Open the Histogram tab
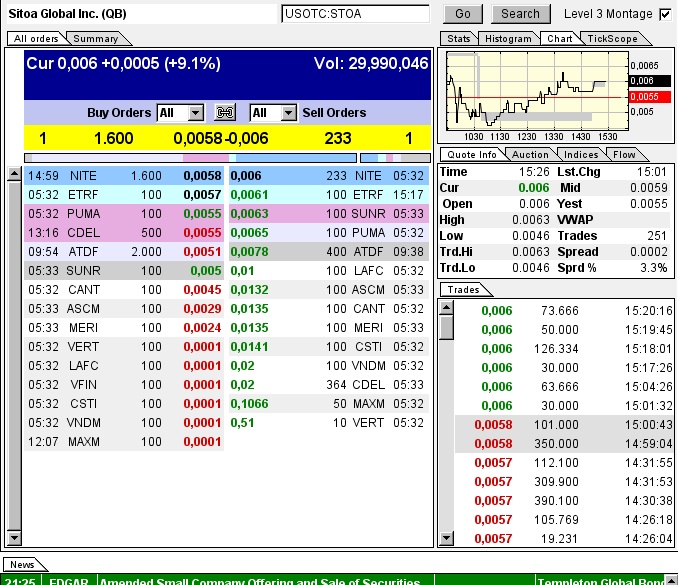The width and height of the screenshot is (678, 585). 508,38
